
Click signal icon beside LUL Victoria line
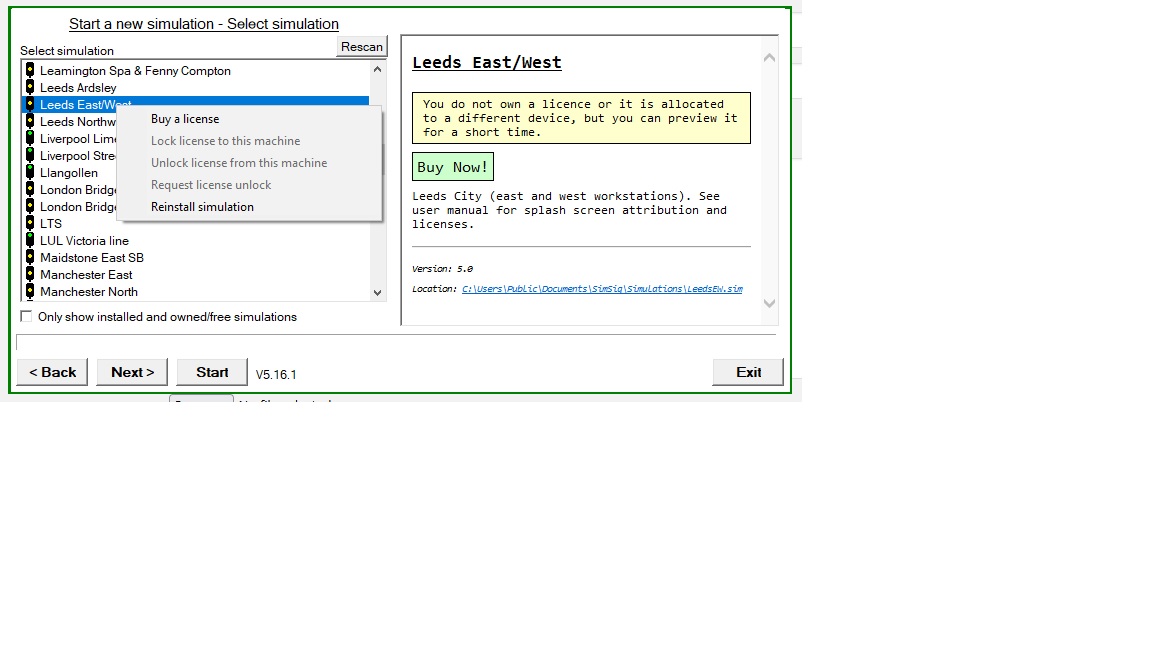coord(29,240)
